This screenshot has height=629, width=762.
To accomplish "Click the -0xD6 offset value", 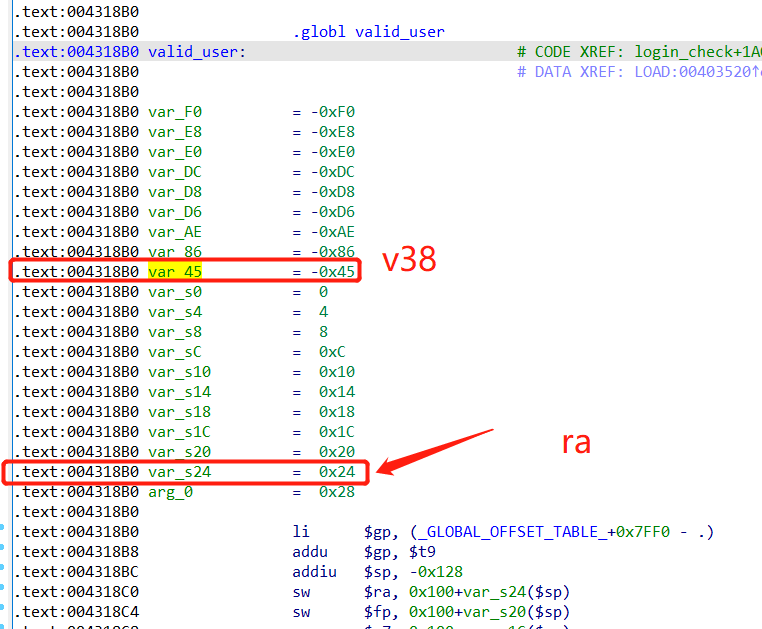I will [x=333, y=212].
